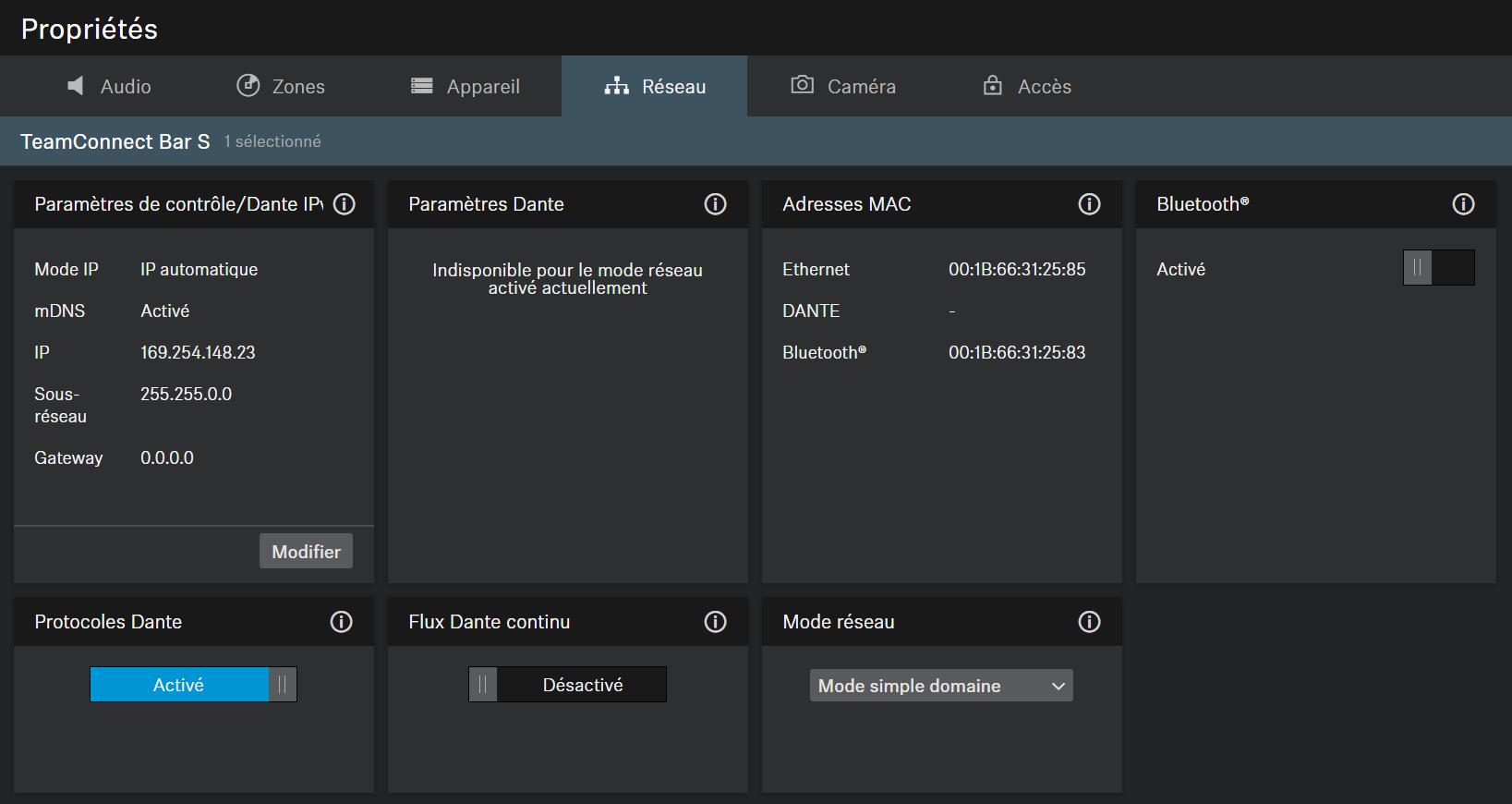Click the Ethernet MAC address value
The image size is (1512, 804).
tap(1017, 269)
